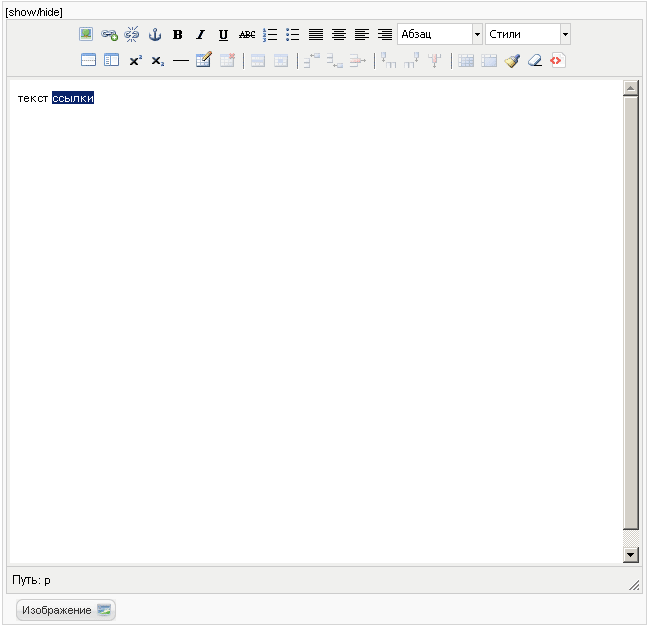Open HTML source code editor icon

click(x=557, y=60)
